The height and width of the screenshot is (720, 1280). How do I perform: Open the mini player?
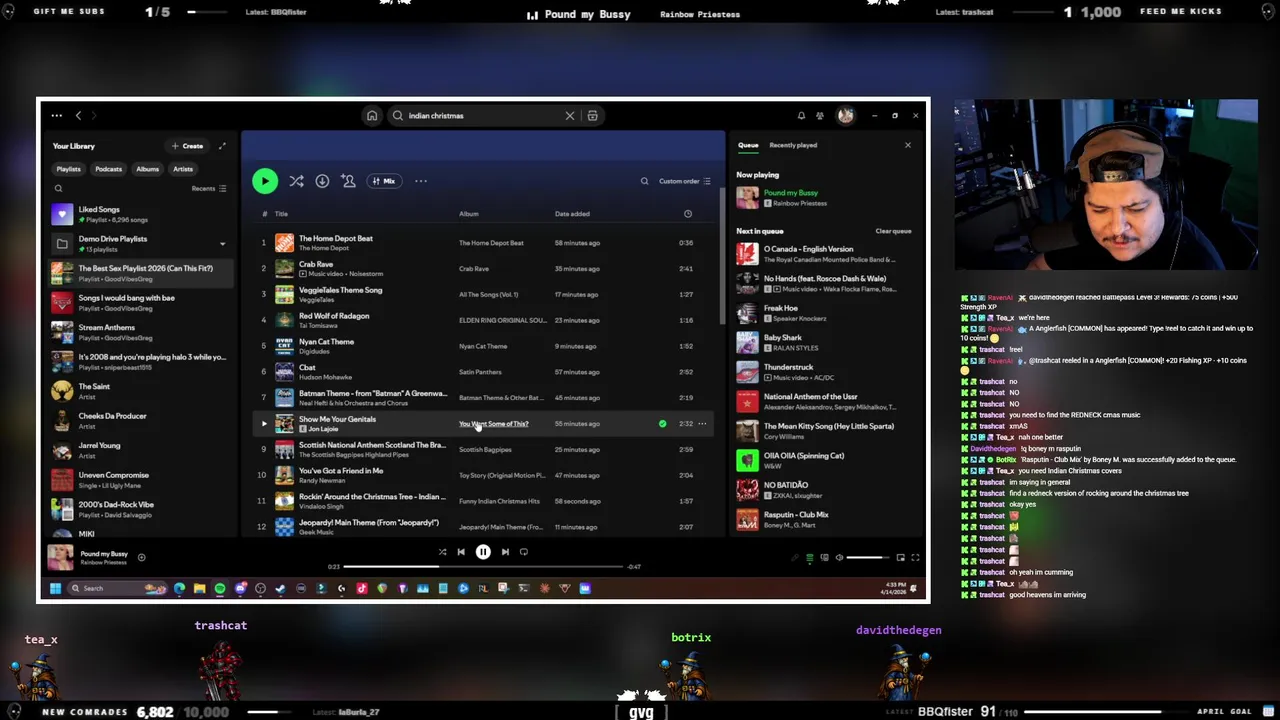(x=900, y=558)
